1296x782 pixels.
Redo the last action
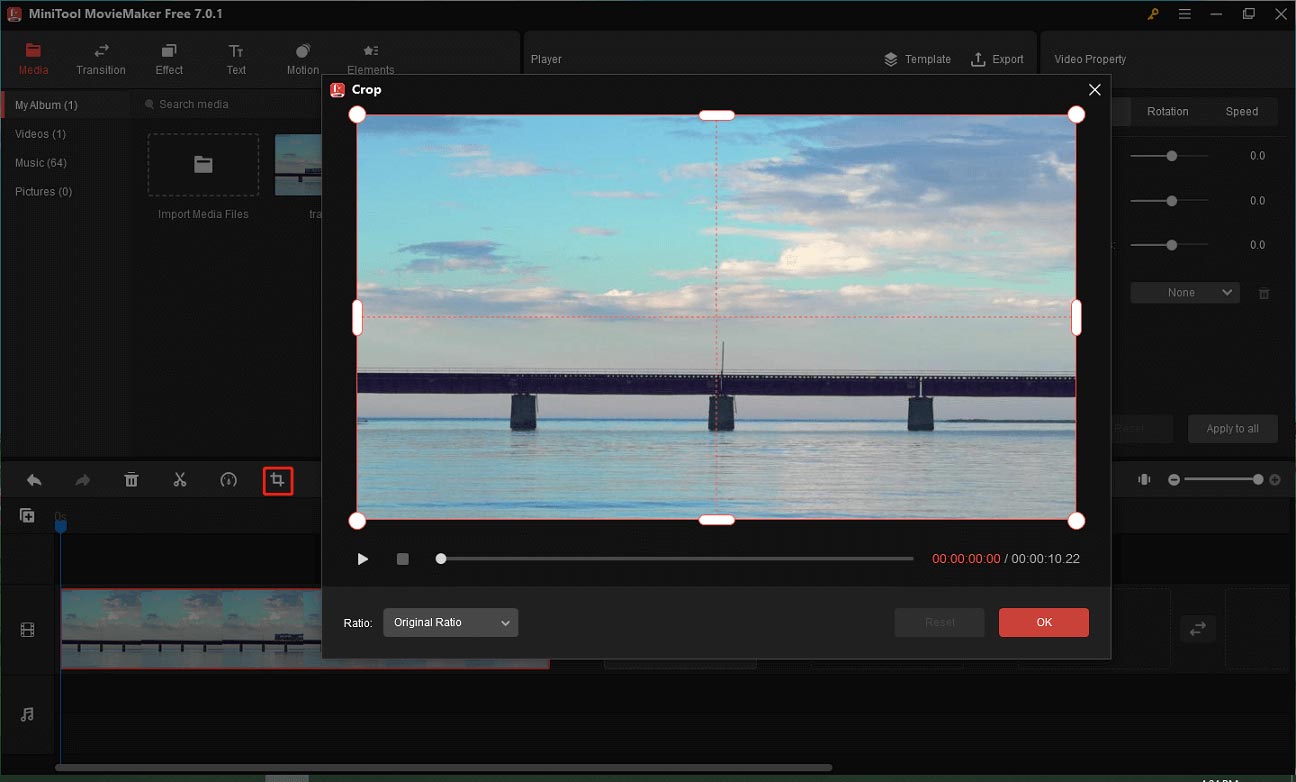[x=82, y=480]
